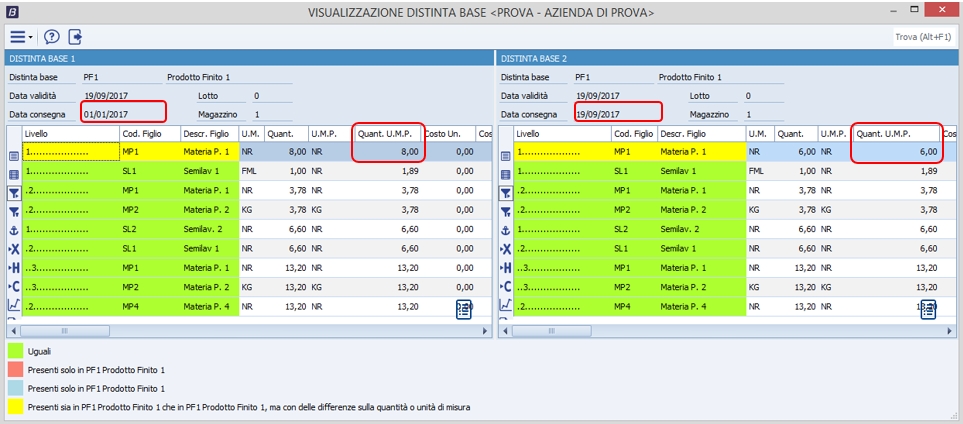Click the right scroll arrow of Distinta Base 1 grid
The height and width of the screenshot is (424, 963).
[485, 331]
